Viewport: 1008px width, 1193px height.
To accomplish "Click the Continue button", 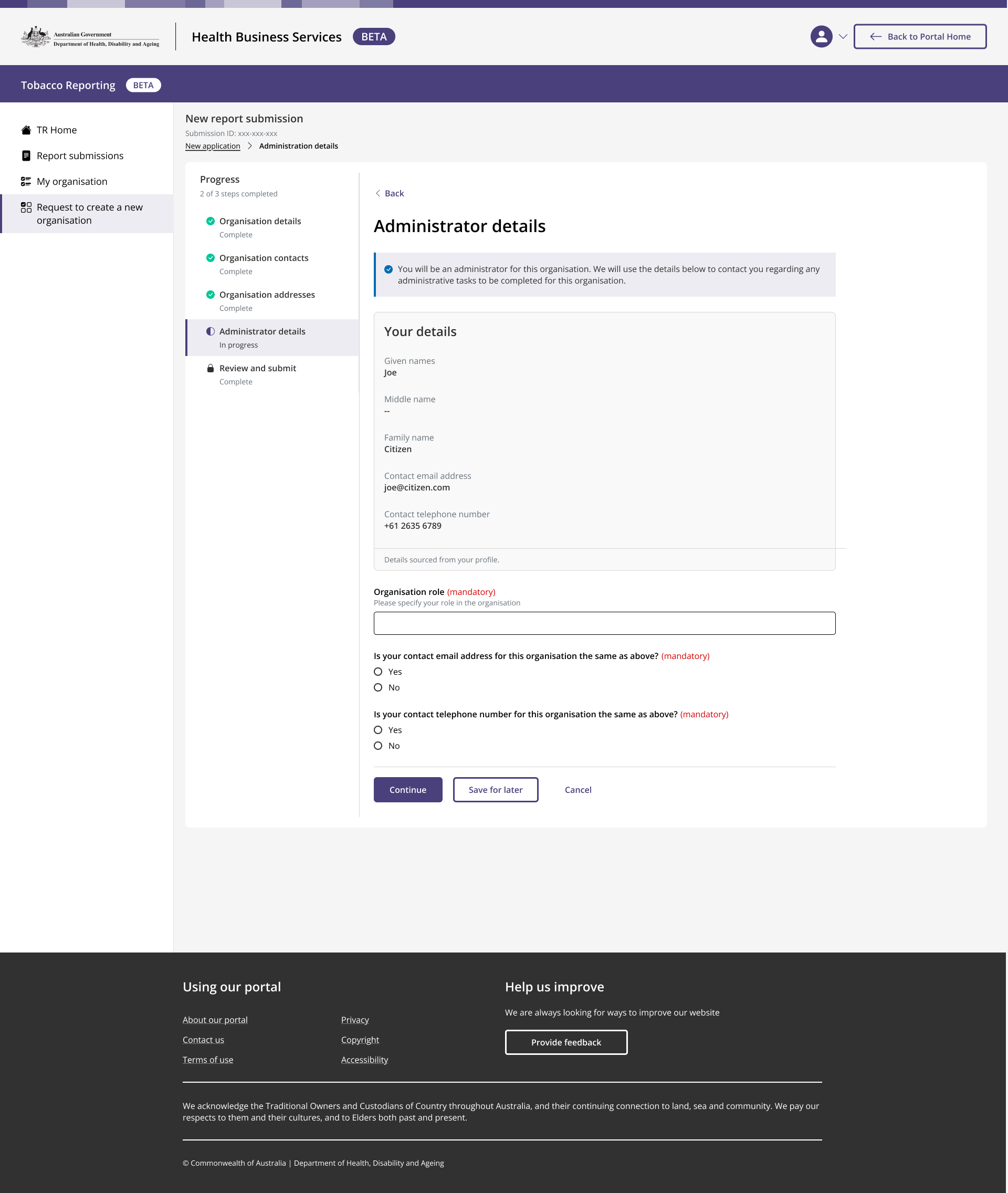I will click(408, 789).
